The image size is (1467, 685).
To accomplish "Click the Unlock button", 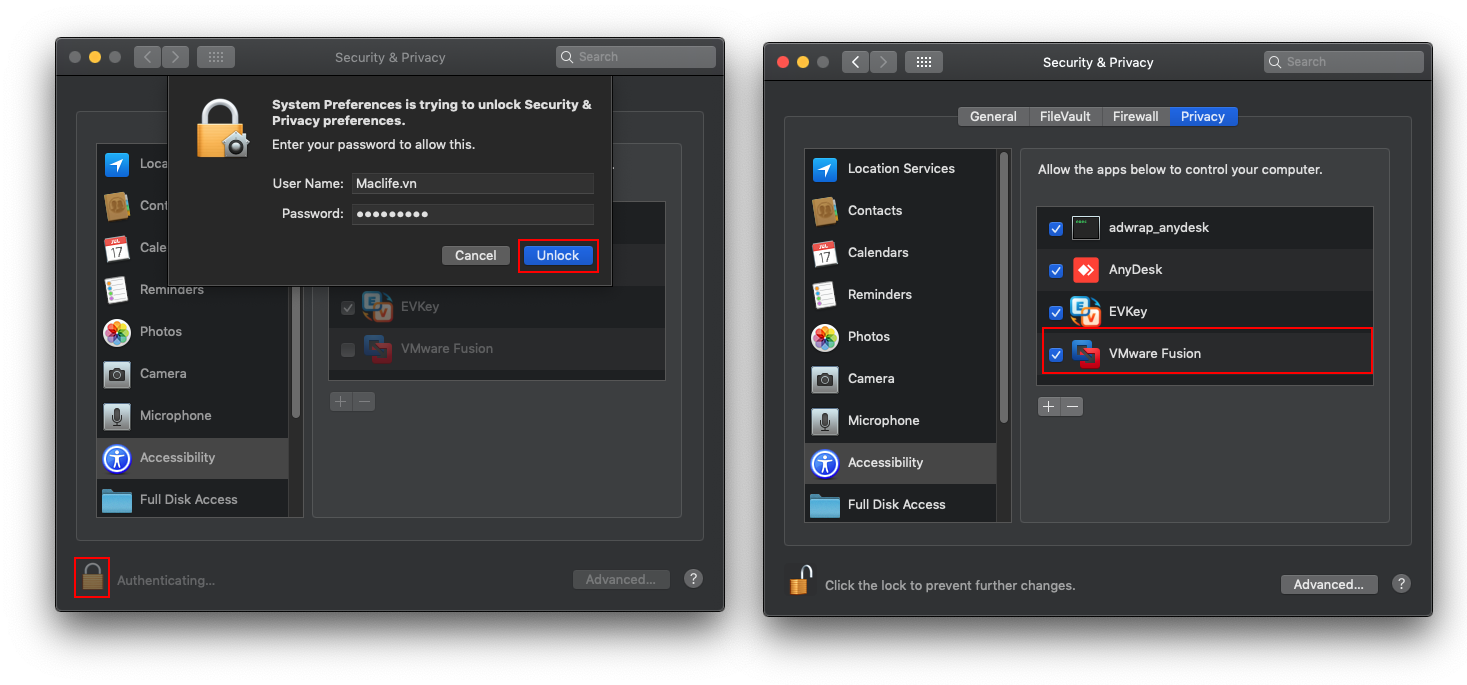I will (558, 255).
